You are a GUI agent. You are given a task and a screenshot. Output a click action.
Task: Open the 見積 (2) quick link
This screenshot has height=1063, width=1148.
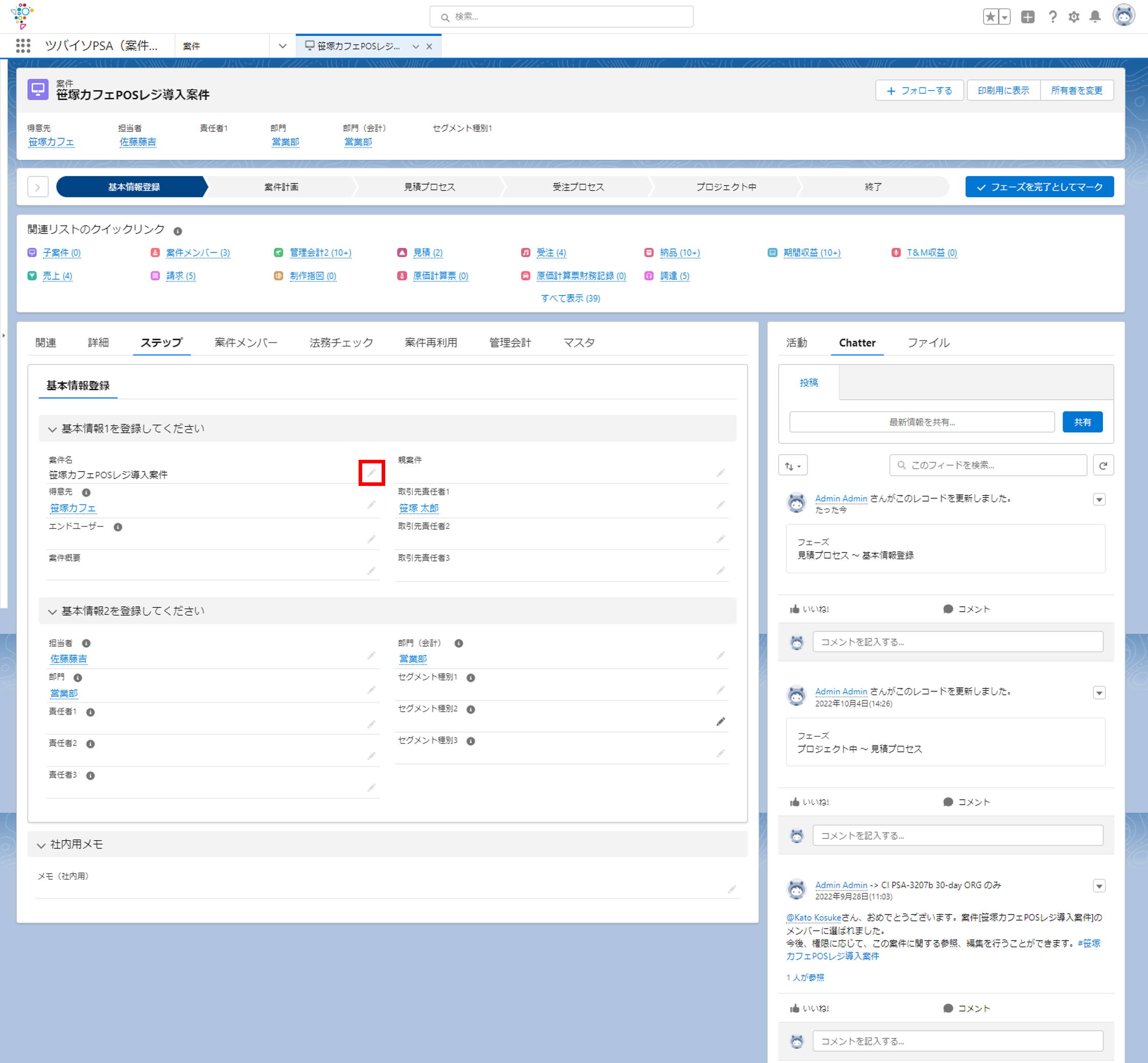428,252
